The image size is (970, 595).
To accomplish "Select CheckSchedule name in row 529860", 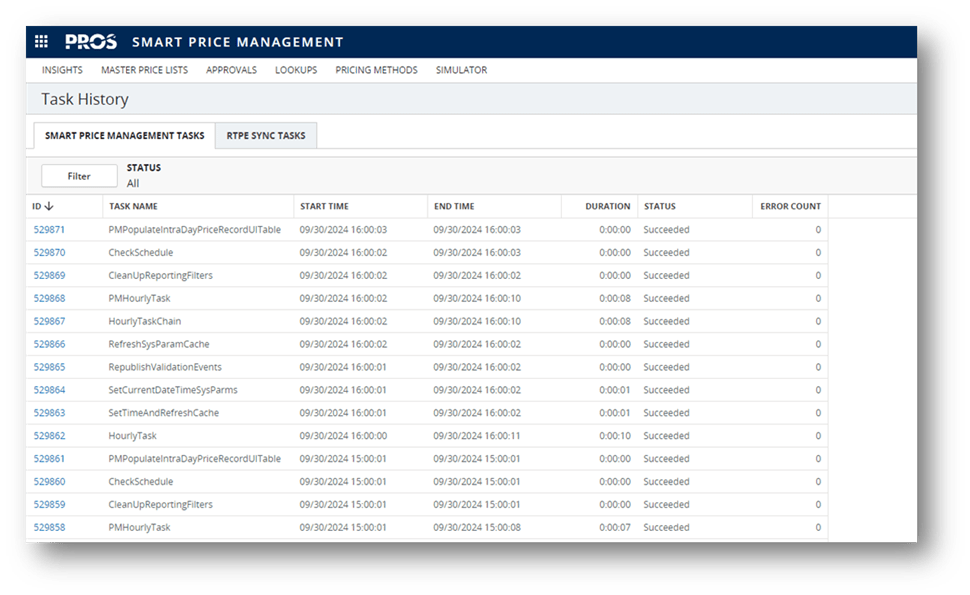I will click(140, 481).
